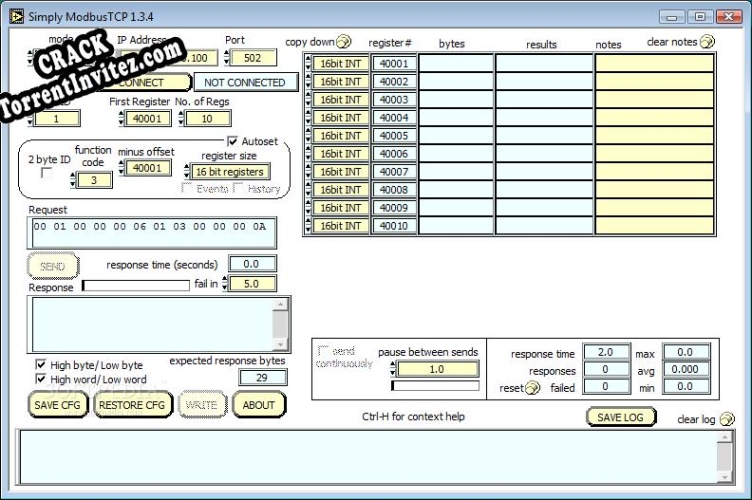
Task: Open data type selector for register 40004
Action: 340,117
